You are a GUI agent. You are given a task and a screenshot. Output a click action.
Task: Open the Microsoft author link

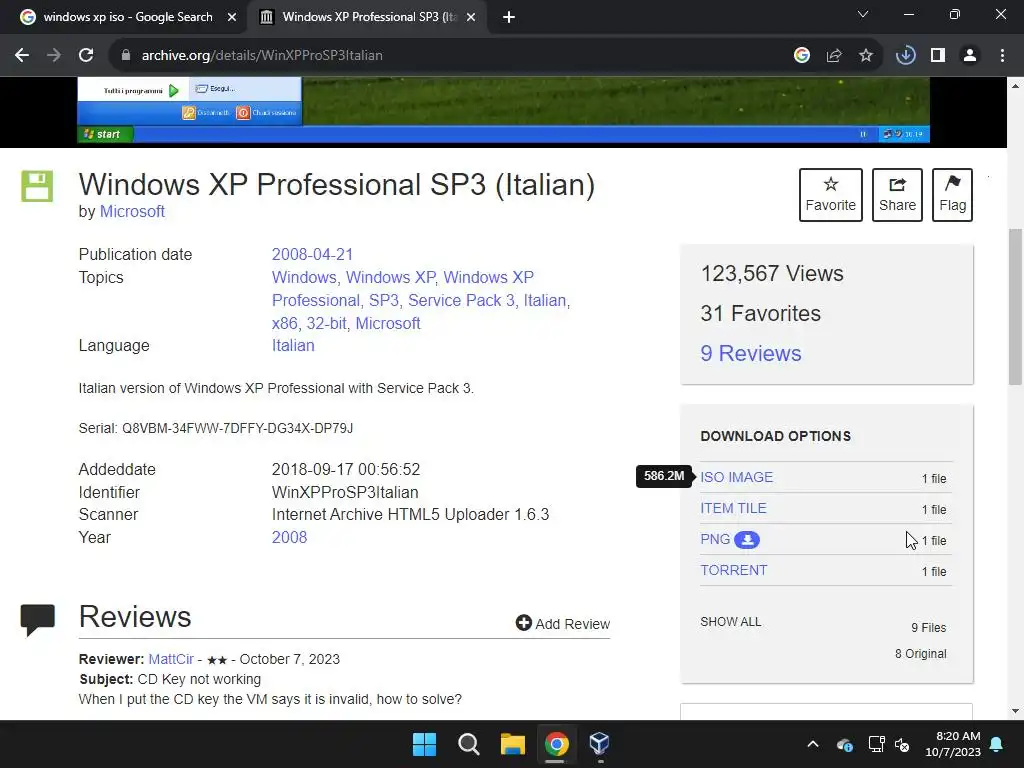point(132,212)
